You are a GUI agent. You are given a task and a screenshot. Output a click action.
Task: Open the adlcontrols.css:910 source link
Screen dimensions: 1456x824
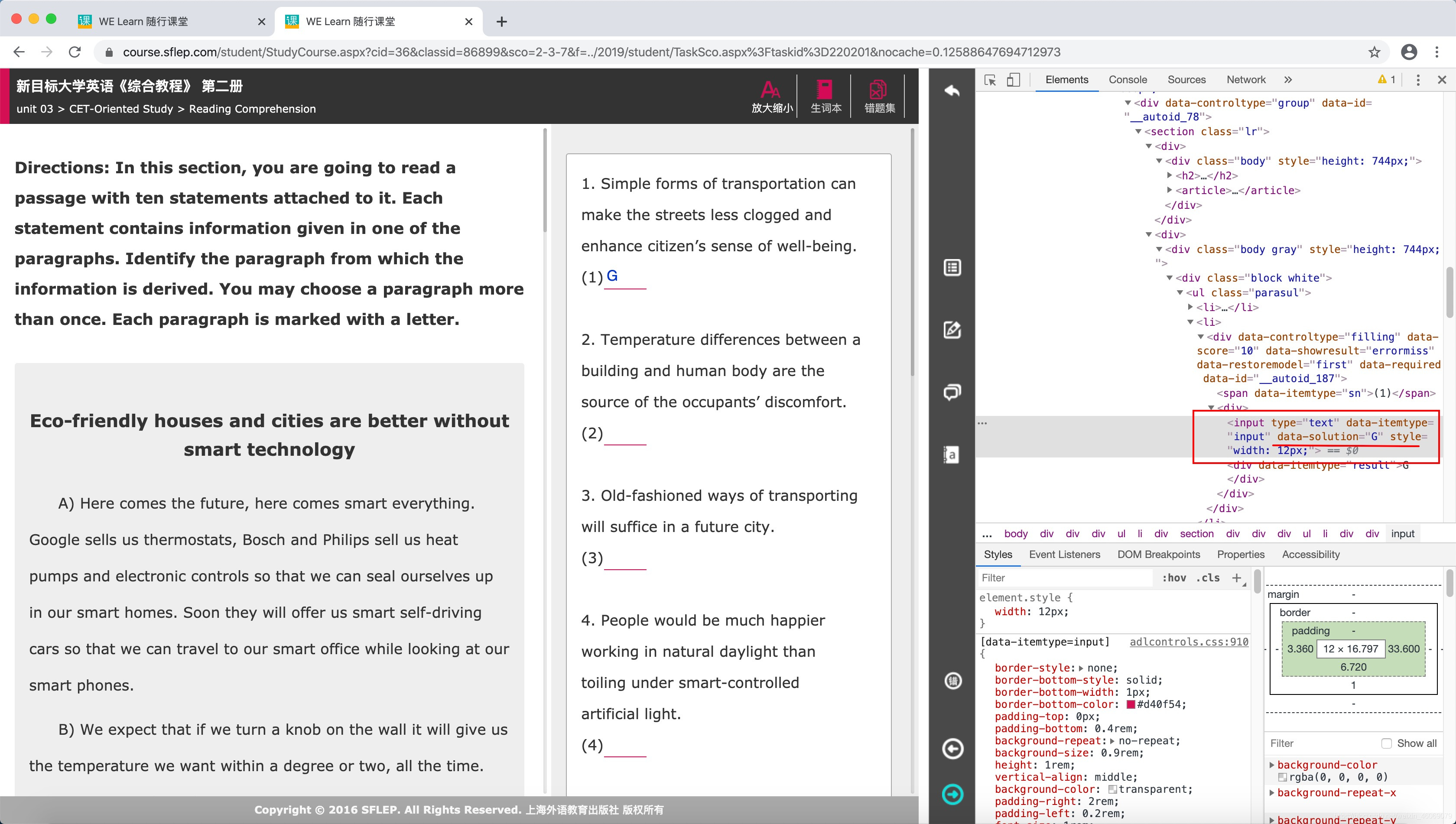tap(1188, 642)
